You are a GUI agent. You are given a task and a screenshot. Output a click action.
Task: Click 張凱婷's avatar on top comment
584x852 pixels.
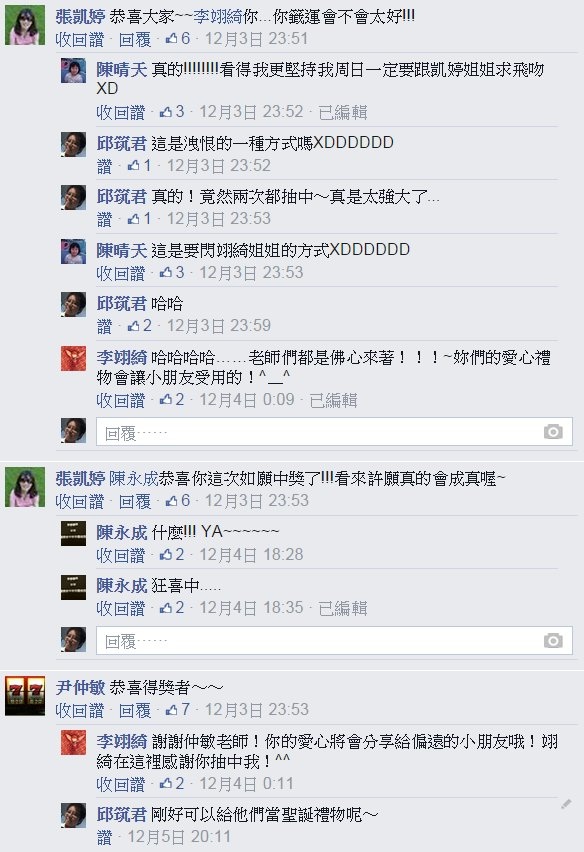coord(25,26)
